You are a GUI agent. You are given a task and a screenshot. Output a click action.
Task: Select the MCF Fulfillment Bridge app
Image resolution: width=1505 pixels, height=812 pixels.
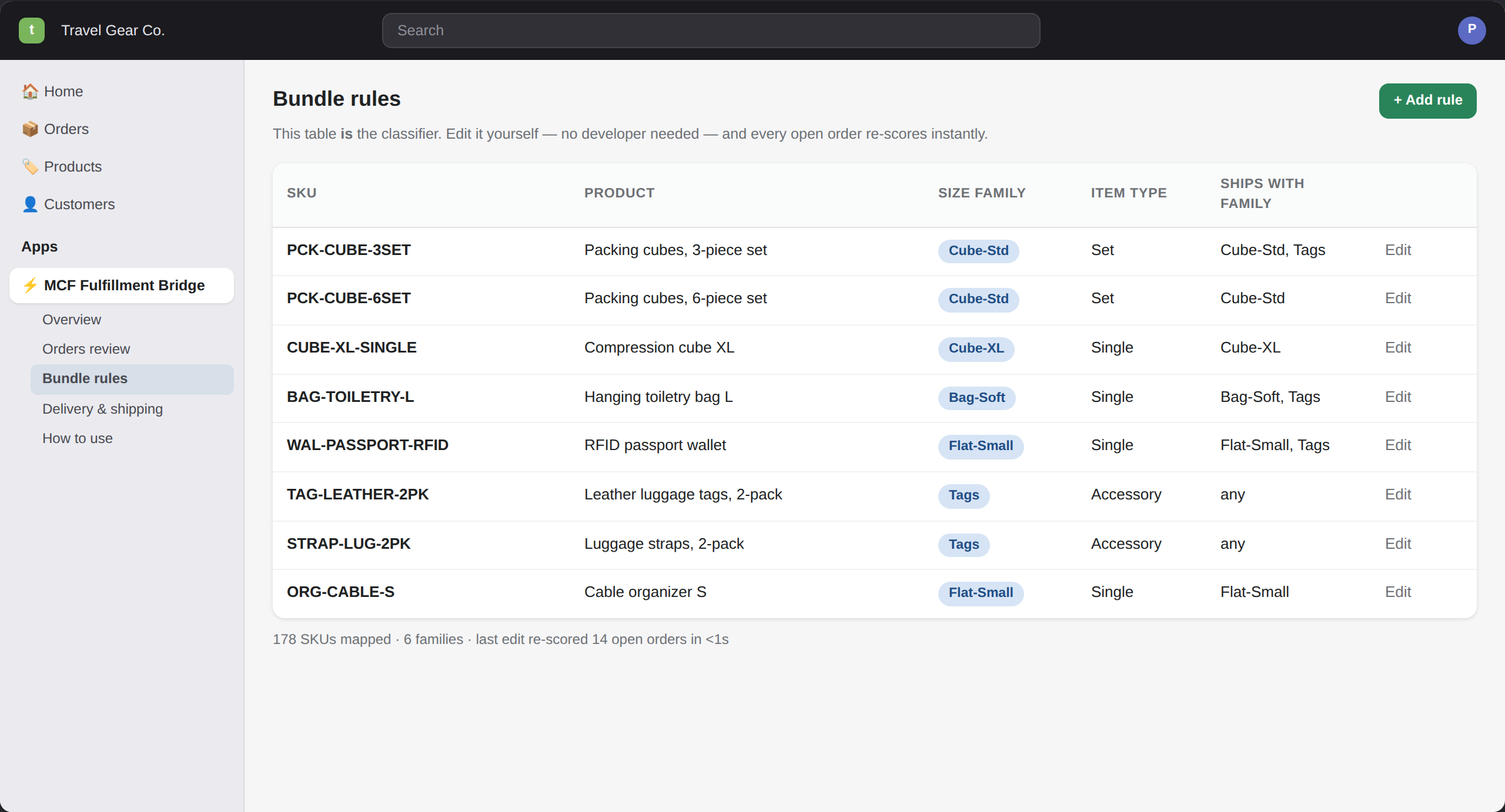point(122,286)
